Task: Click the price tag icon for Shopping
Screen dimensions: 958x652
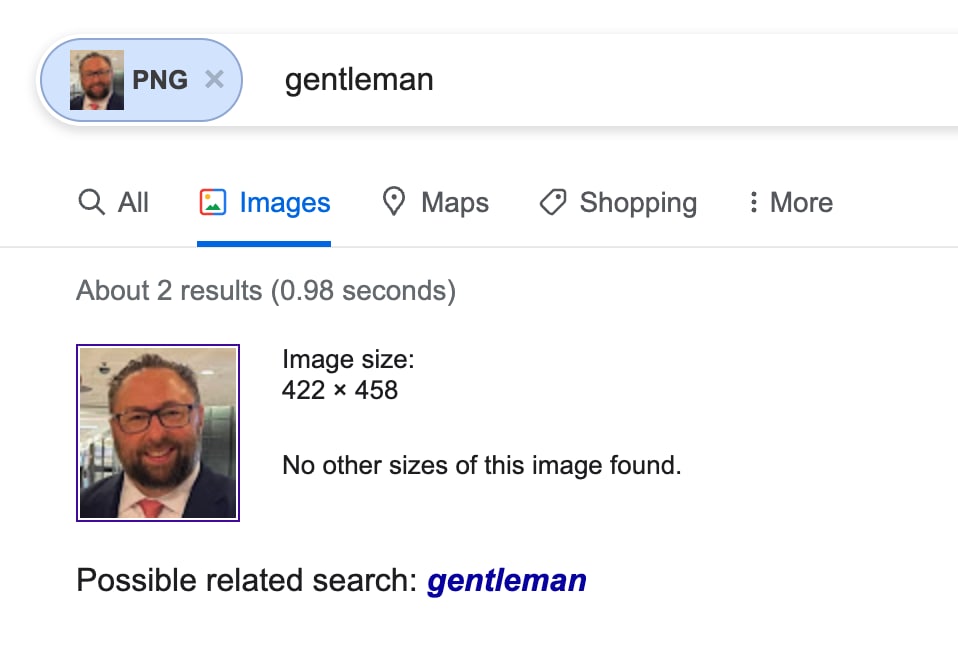Action: 553,202
